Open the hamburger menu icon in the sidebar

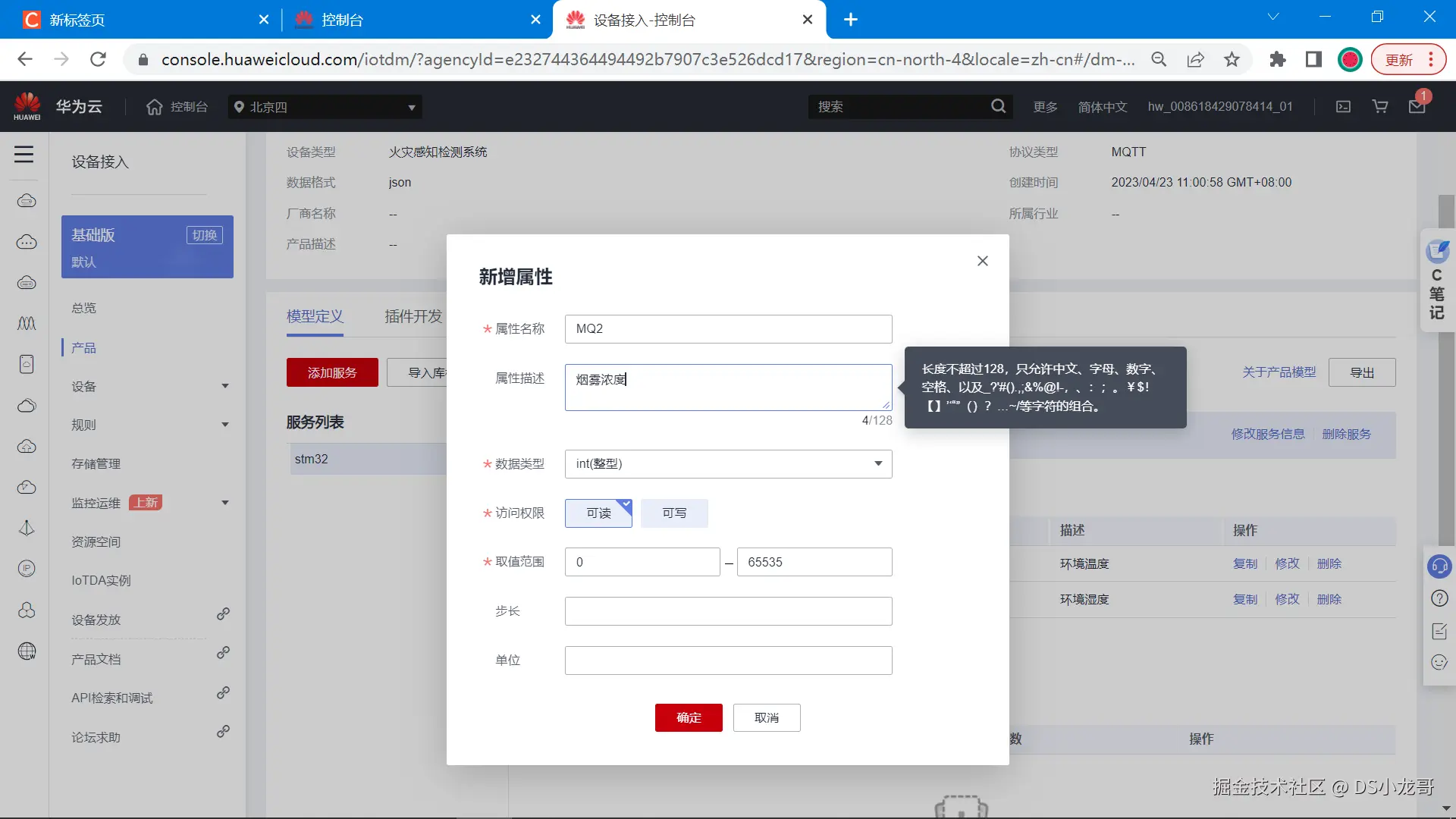pyautogui.click(x=24, y=155)
